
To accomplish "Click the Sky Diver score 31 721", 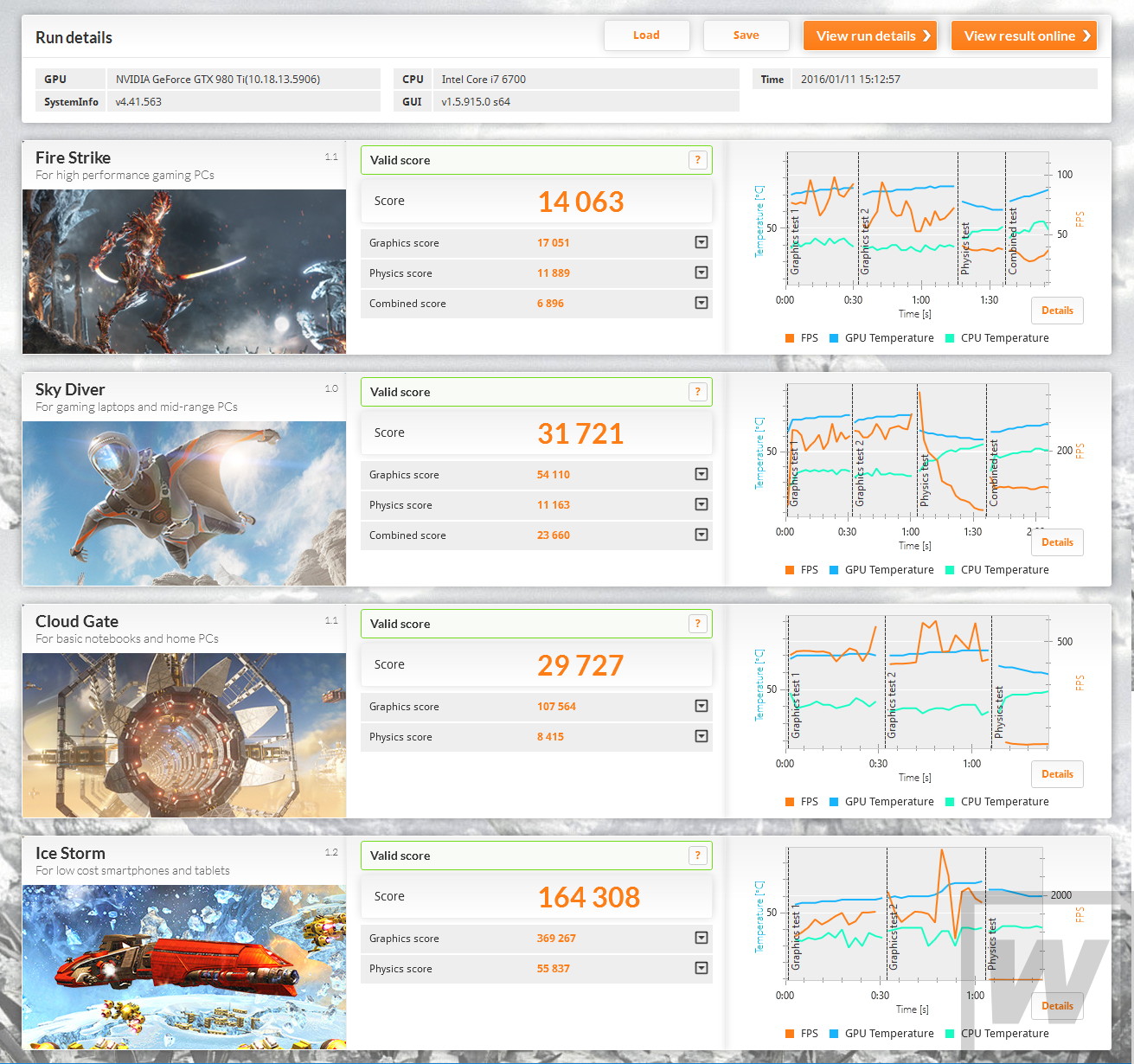I will pos(580,433).
